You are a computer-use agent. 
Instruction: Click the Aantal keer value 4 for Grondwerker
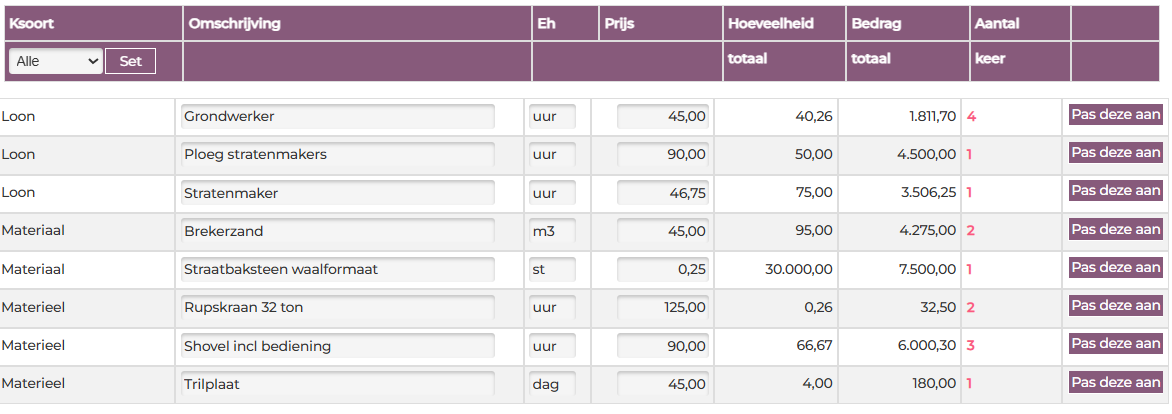click(971, 117)
